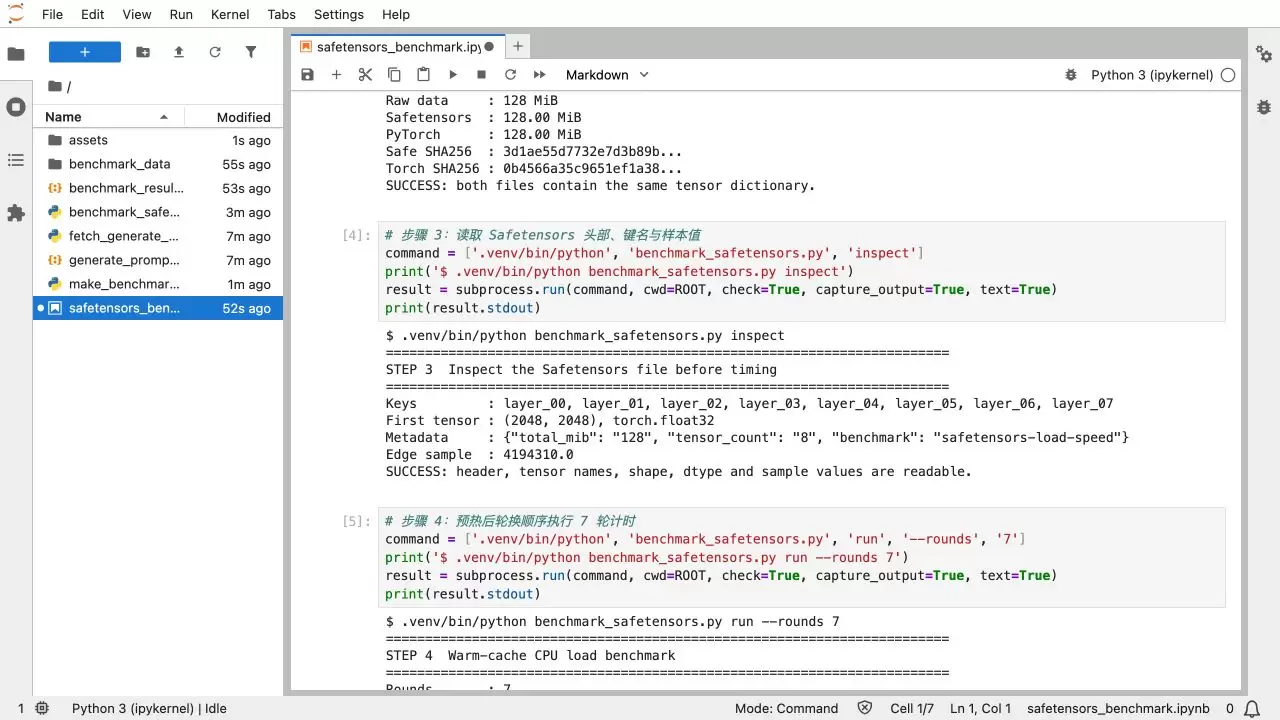The width and height of the screenshot is (1280, 720).
Task: Sort files by Modified column
Action: click(233, 117)
